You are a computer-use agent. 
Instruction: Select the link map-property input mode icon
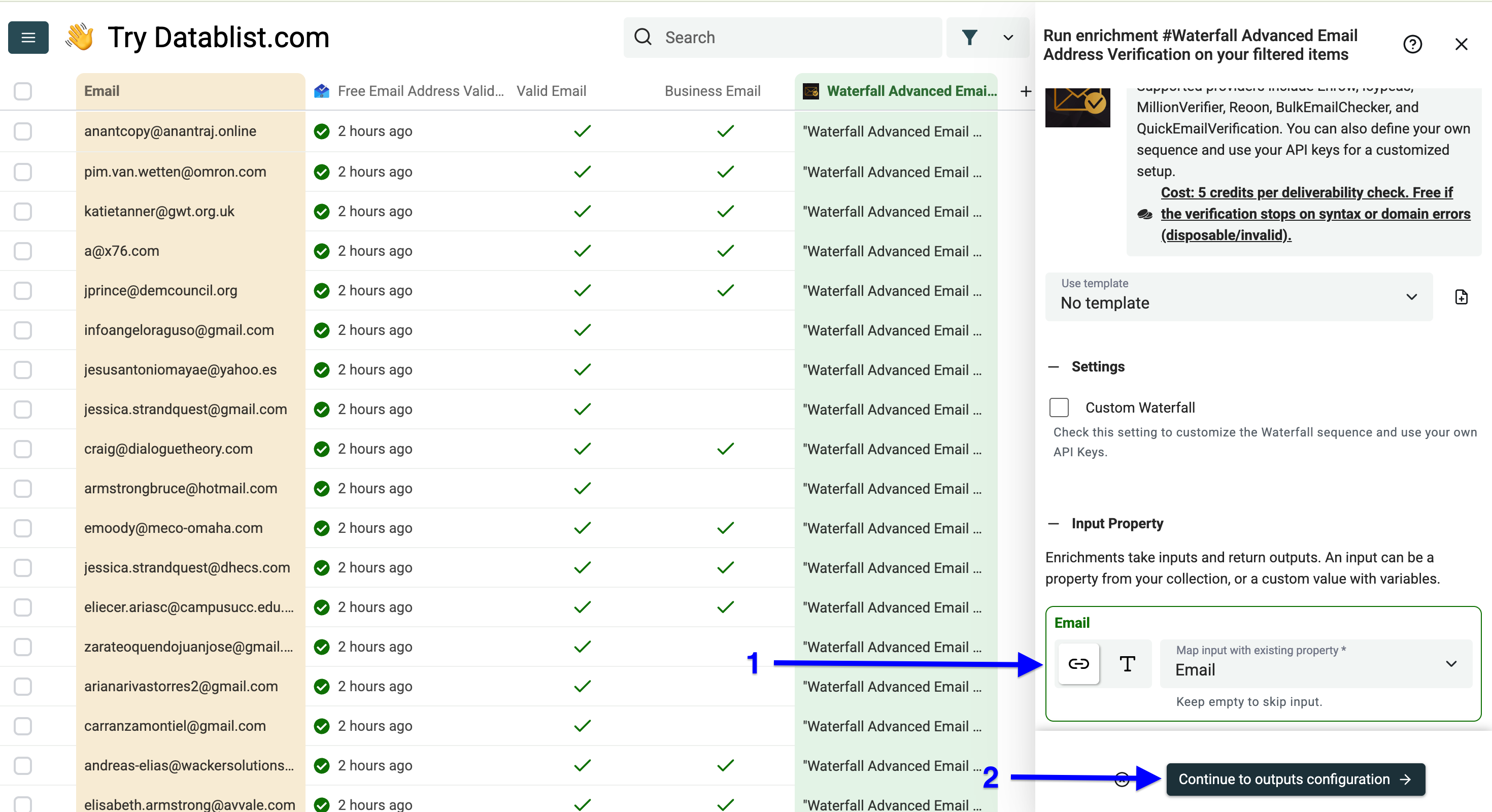[x=1078, y=663]
